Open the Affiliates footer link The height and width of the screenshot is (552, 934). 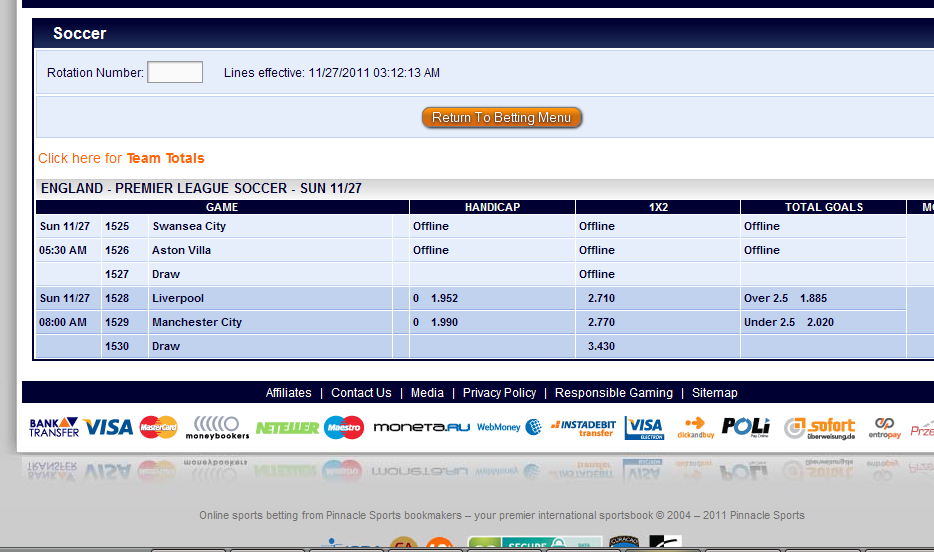288,393
